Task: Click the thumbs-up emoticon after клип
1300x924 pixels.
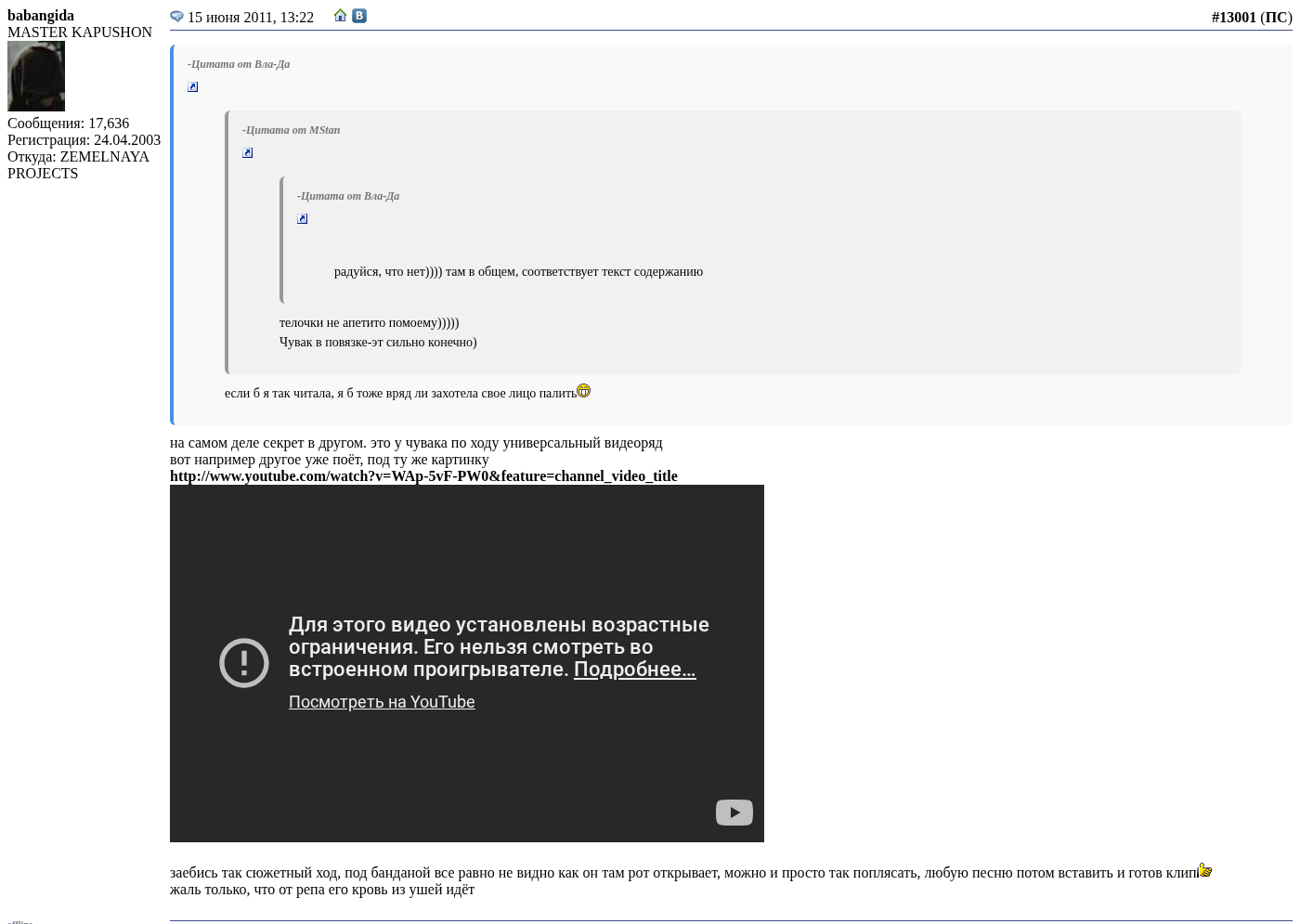Action: (x=1205, y=870)
